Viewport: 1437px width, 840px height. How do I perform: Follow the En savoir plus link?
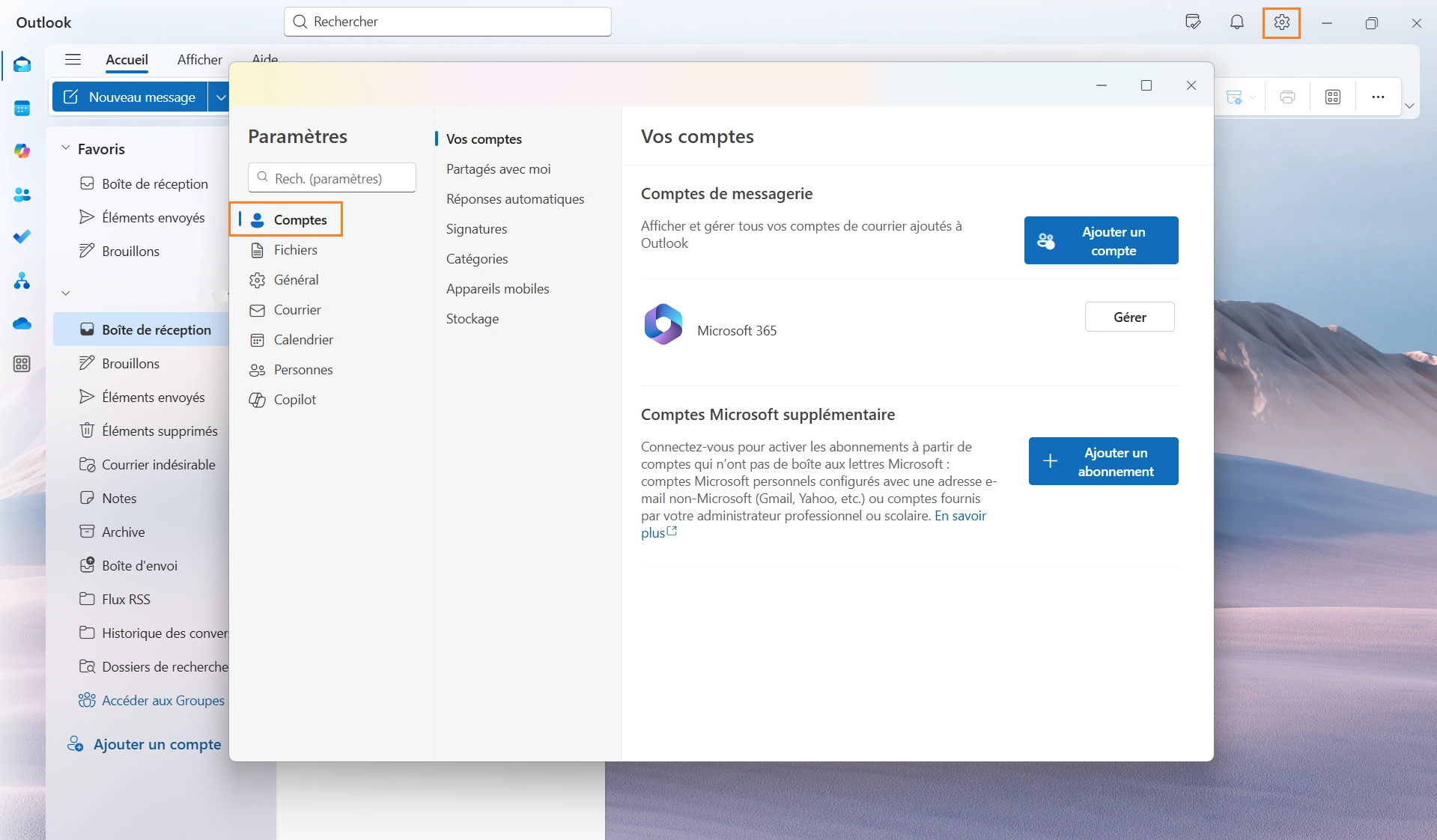[x=960, y=516]
